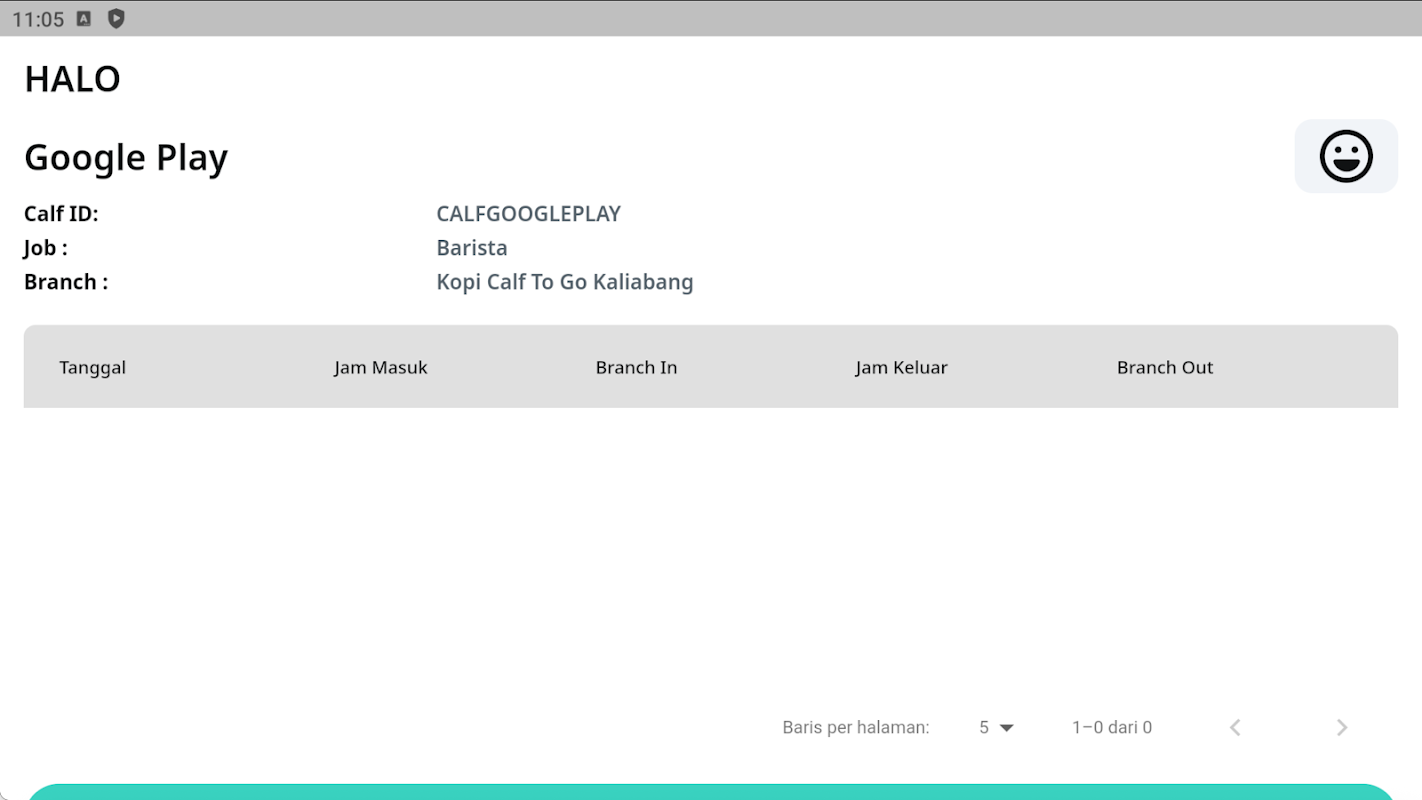Tap the status bar 'A' notification icon
Screen dimensions: 1422x800
click(x=84, y=18)
